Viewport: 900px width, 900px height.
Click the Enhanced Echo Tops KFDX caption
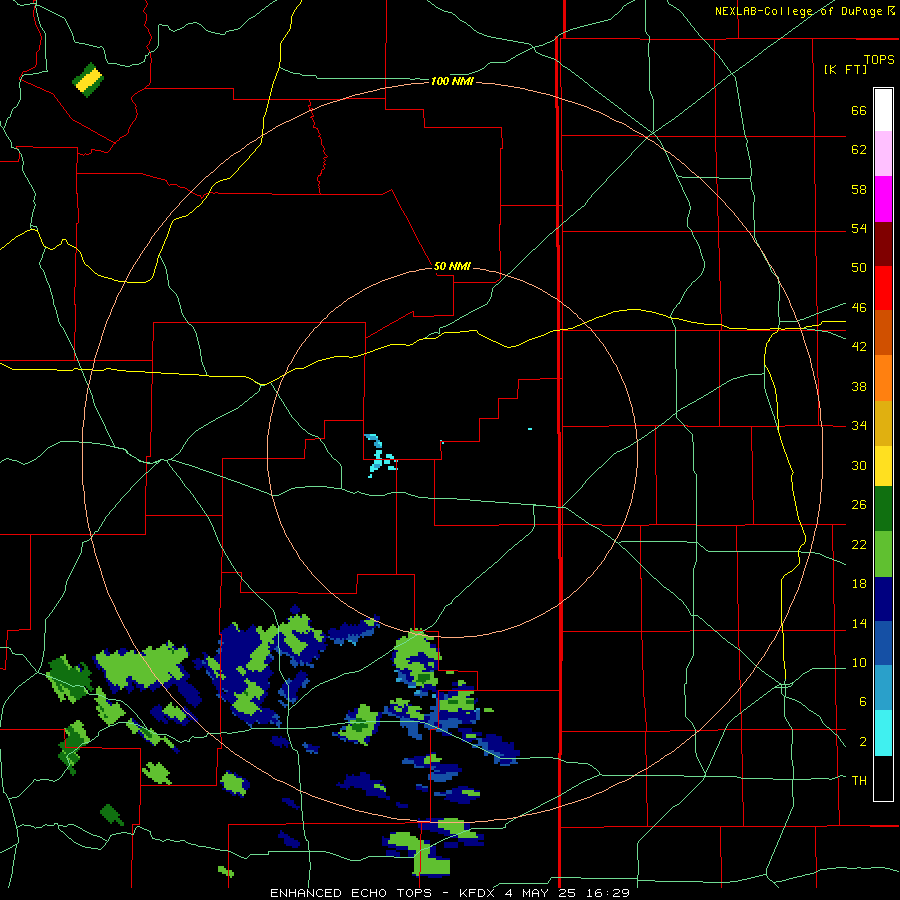point(450,893)
